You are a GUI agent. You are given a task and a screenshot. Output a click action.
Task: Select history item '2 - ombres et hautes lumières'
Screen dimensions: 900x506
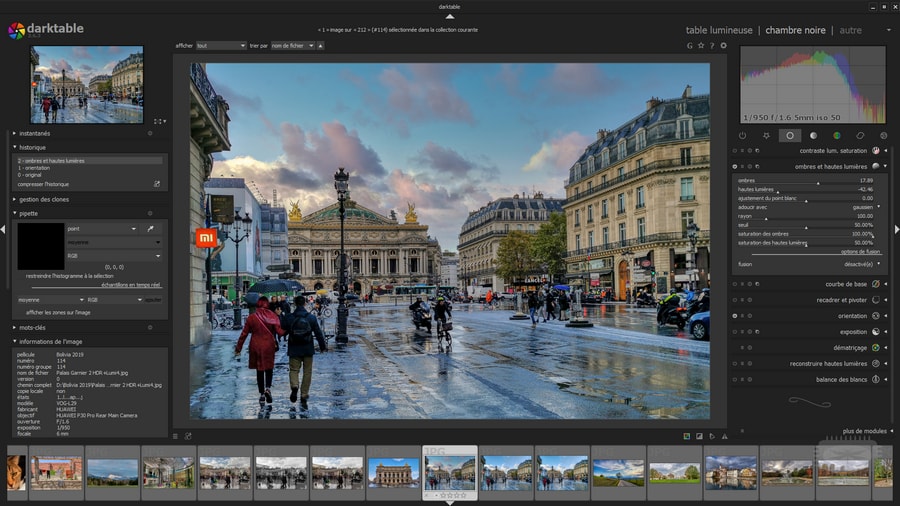(90, 161)
